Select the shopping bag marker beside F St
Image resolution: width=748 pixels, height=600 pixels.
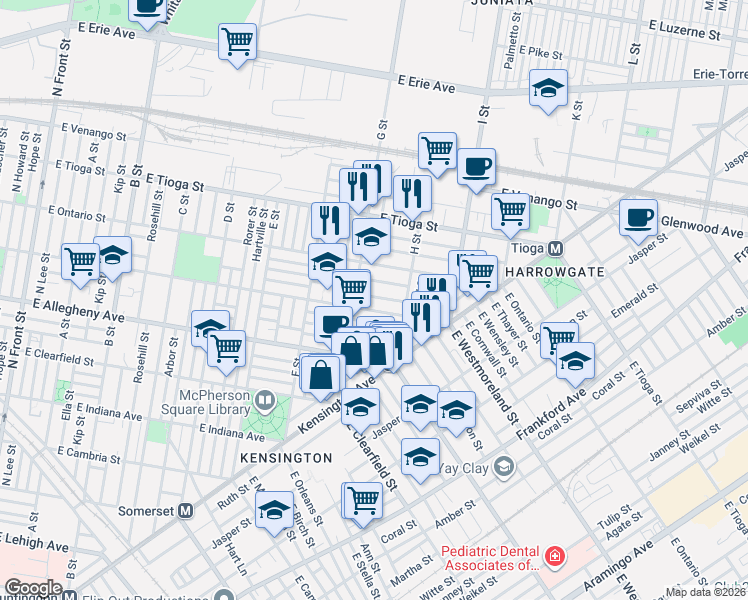click(321, 378)
